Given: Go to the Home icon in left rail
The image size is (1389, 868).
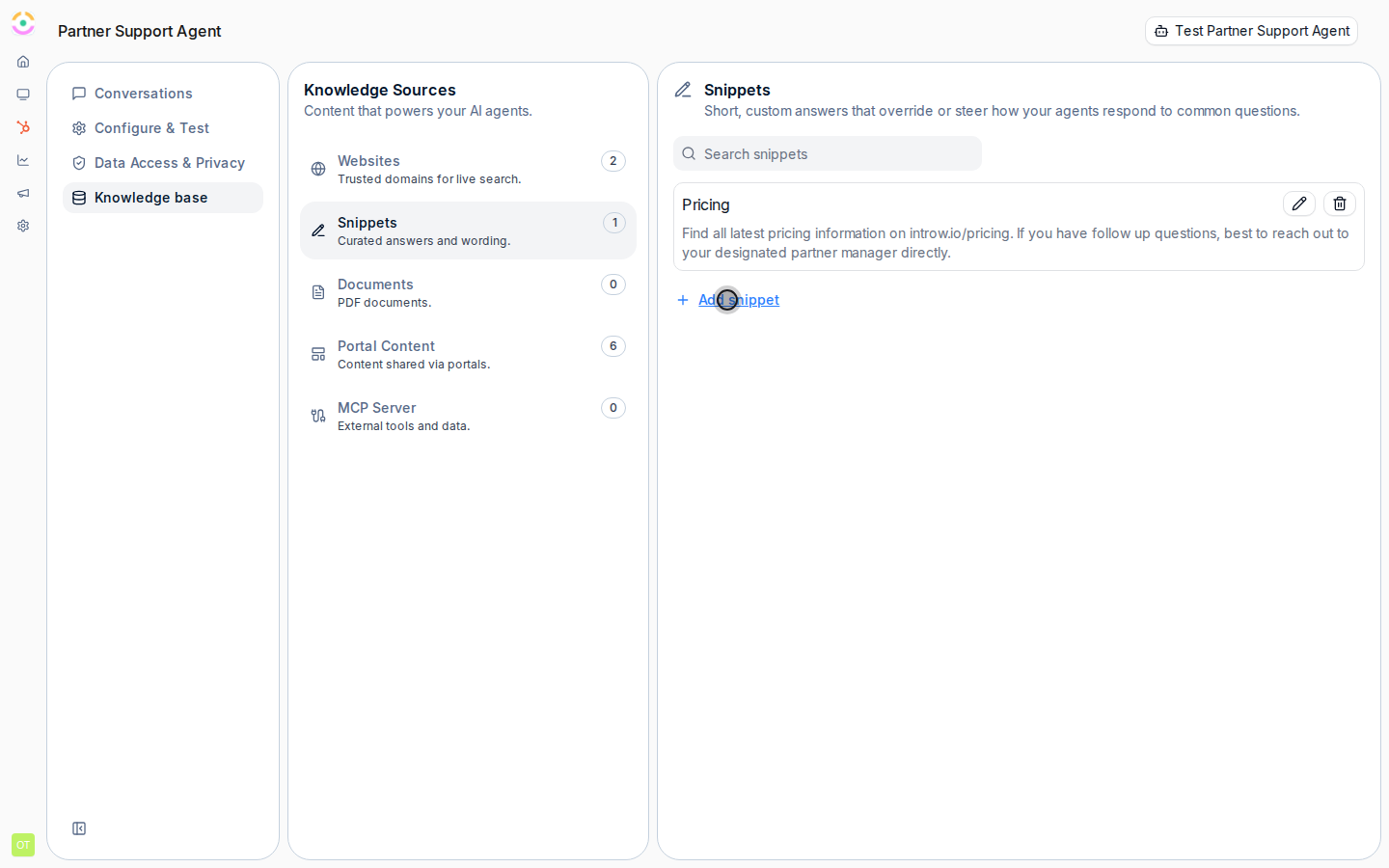Looking at the screenshot, I should pos(23,62).
